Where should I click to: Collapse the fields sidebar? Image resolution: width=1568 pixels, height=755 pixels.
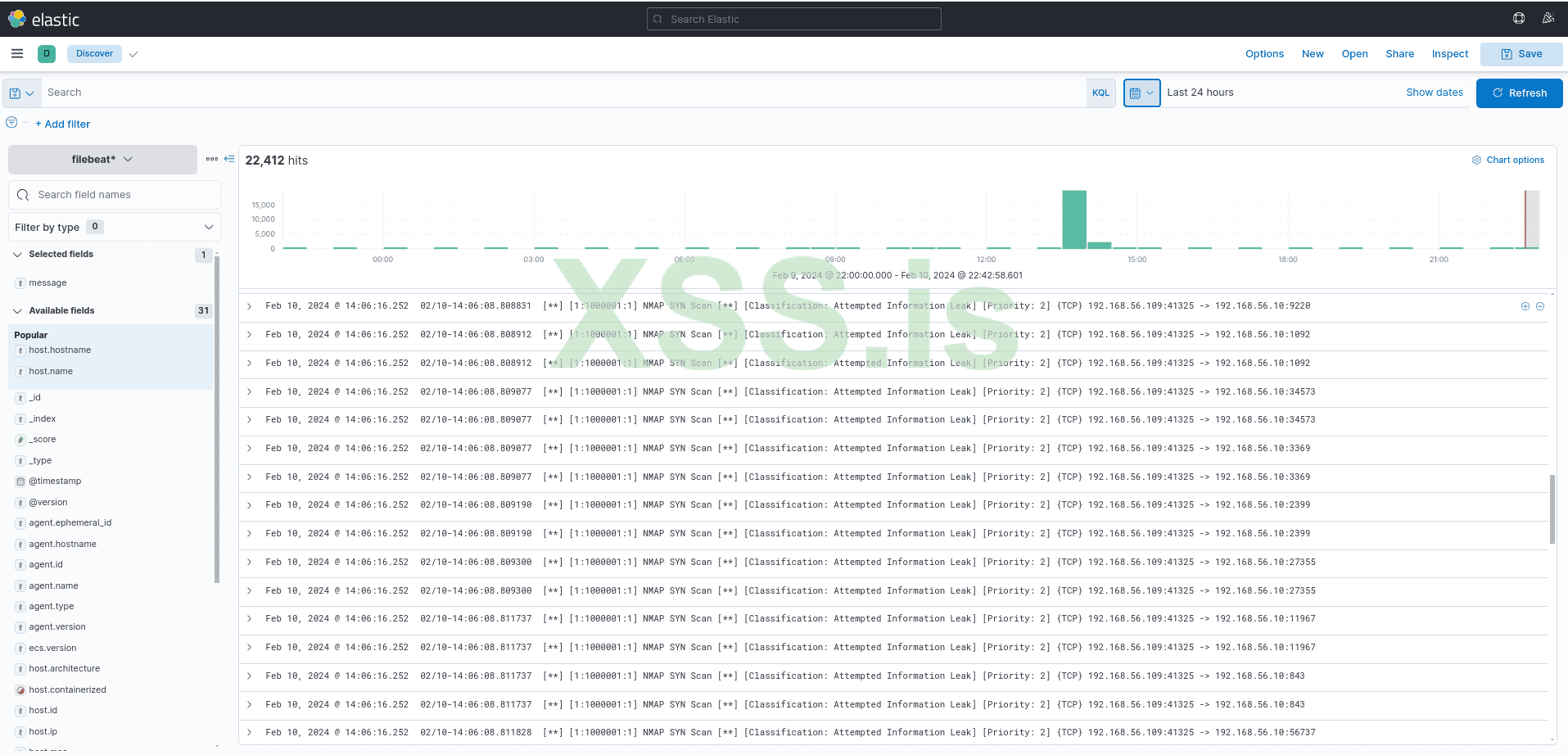pyautogui.click(x=229, y=159)
